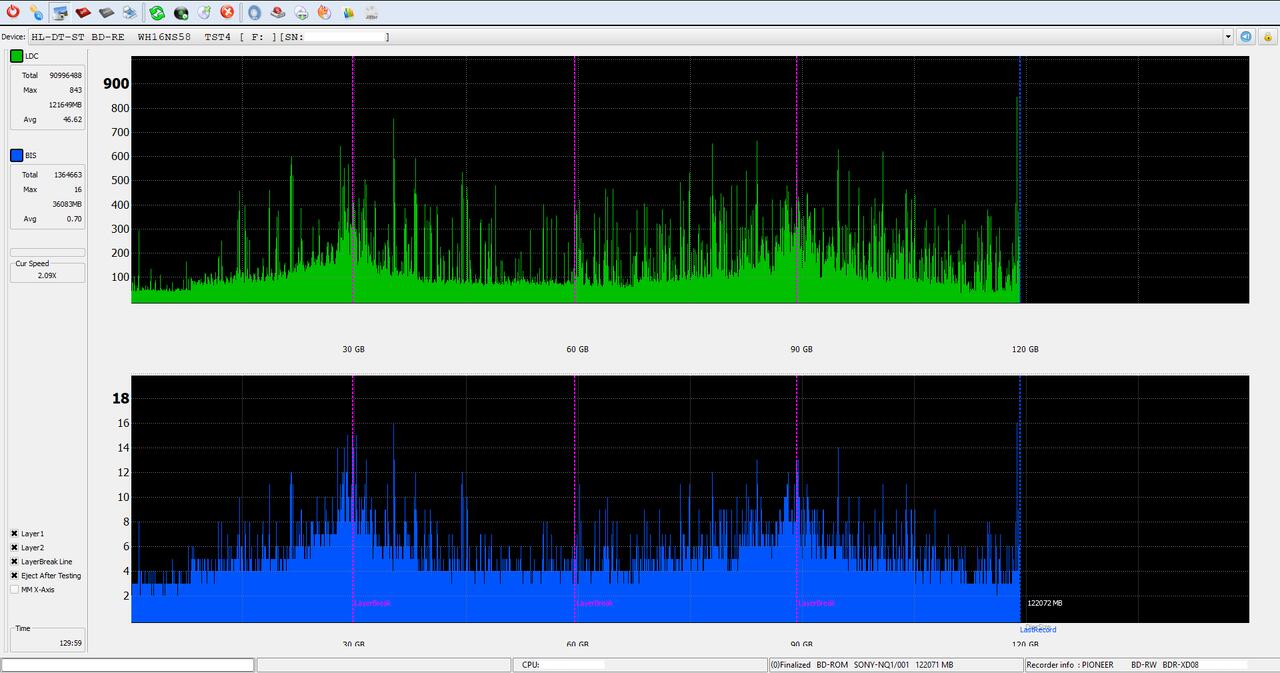Click the LDC position 121649MB
1280x673 pixels.
click(65, 104)
